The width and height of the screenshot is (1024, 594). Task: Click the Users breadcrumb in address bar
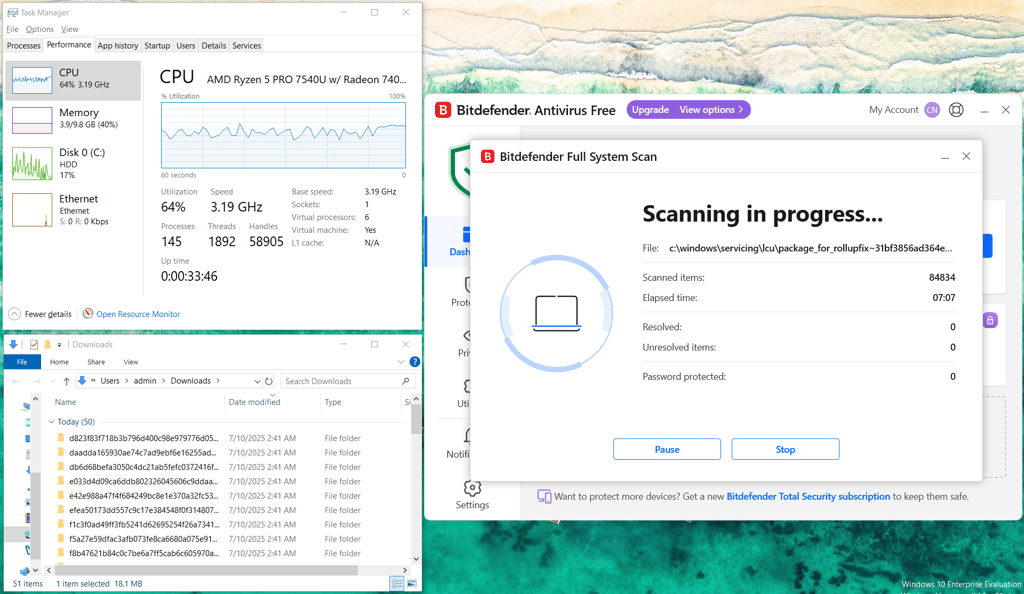[110, 381]
